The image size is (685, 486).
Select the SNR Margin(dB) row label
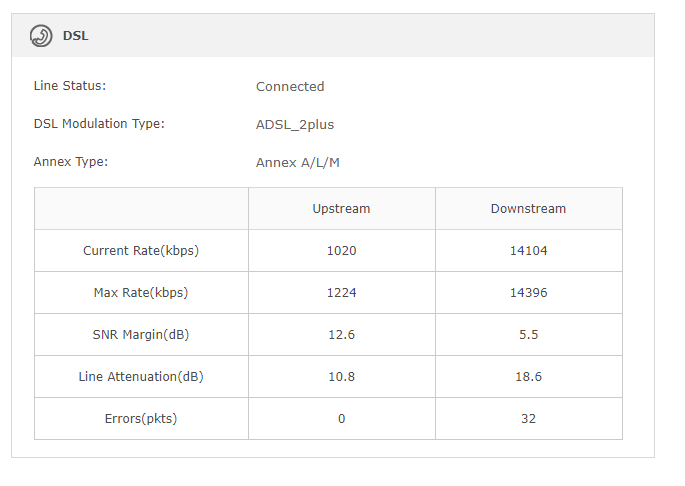pyautogui.click(x=141, y=335)
